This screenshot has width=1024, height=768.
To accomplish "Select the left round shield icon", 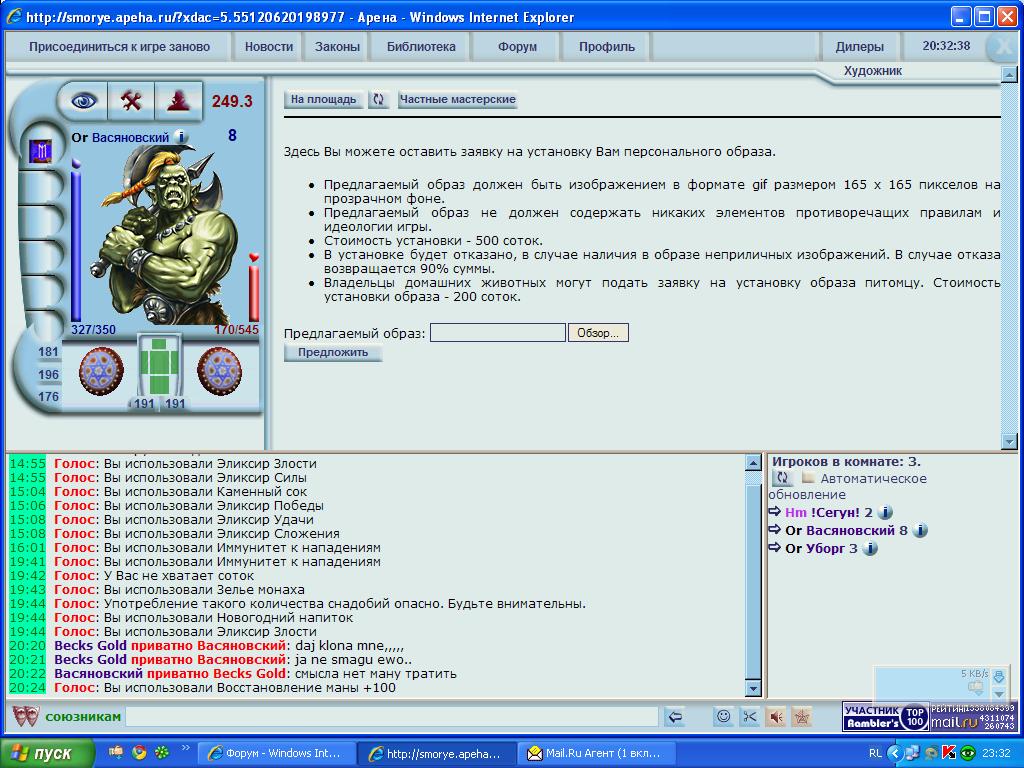I will [101, 371].
